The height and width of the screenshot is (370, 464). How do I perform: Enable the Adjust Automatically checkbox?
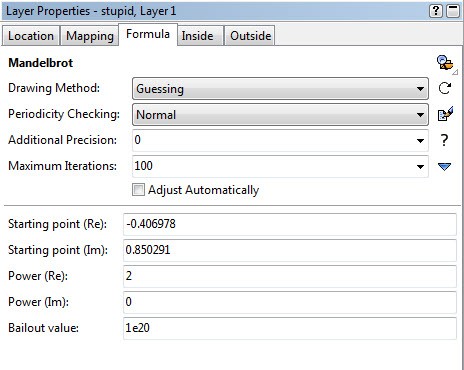pyautogui.click(x=138, y=190)
